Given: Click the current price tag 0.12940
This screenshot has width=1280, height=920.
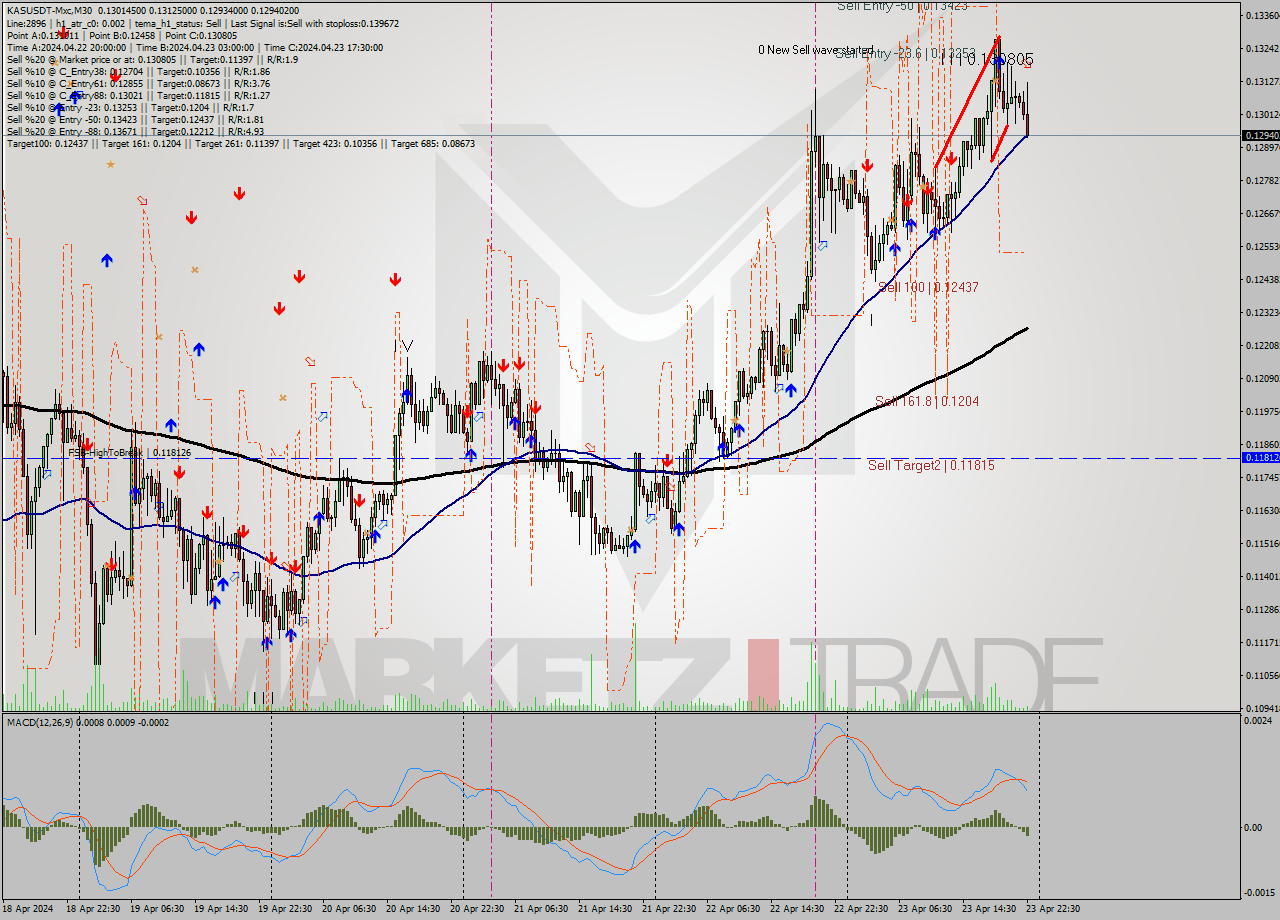Looking at the screenshot, I should point(1259,135).
